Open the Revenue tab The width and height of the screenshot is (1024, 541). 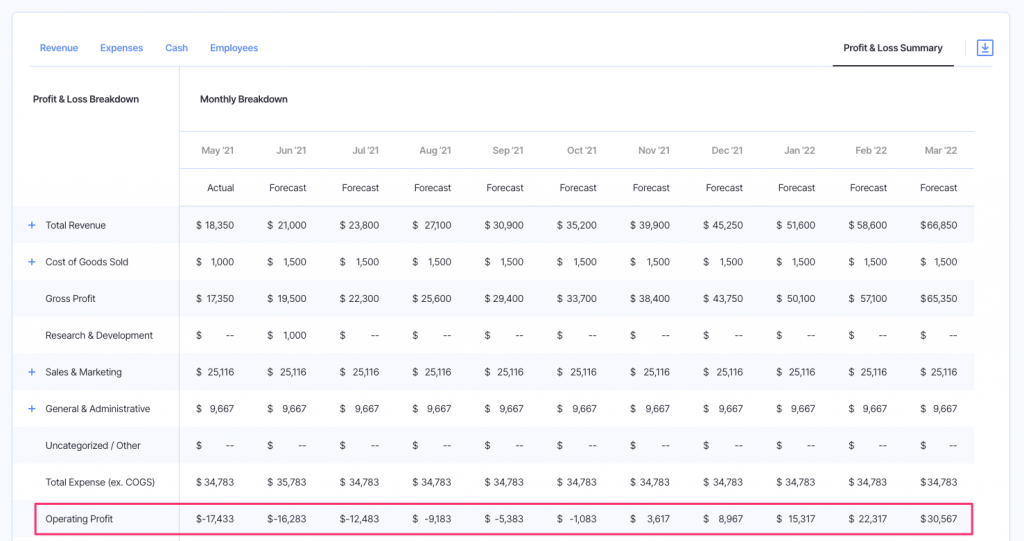pos(59,48)
